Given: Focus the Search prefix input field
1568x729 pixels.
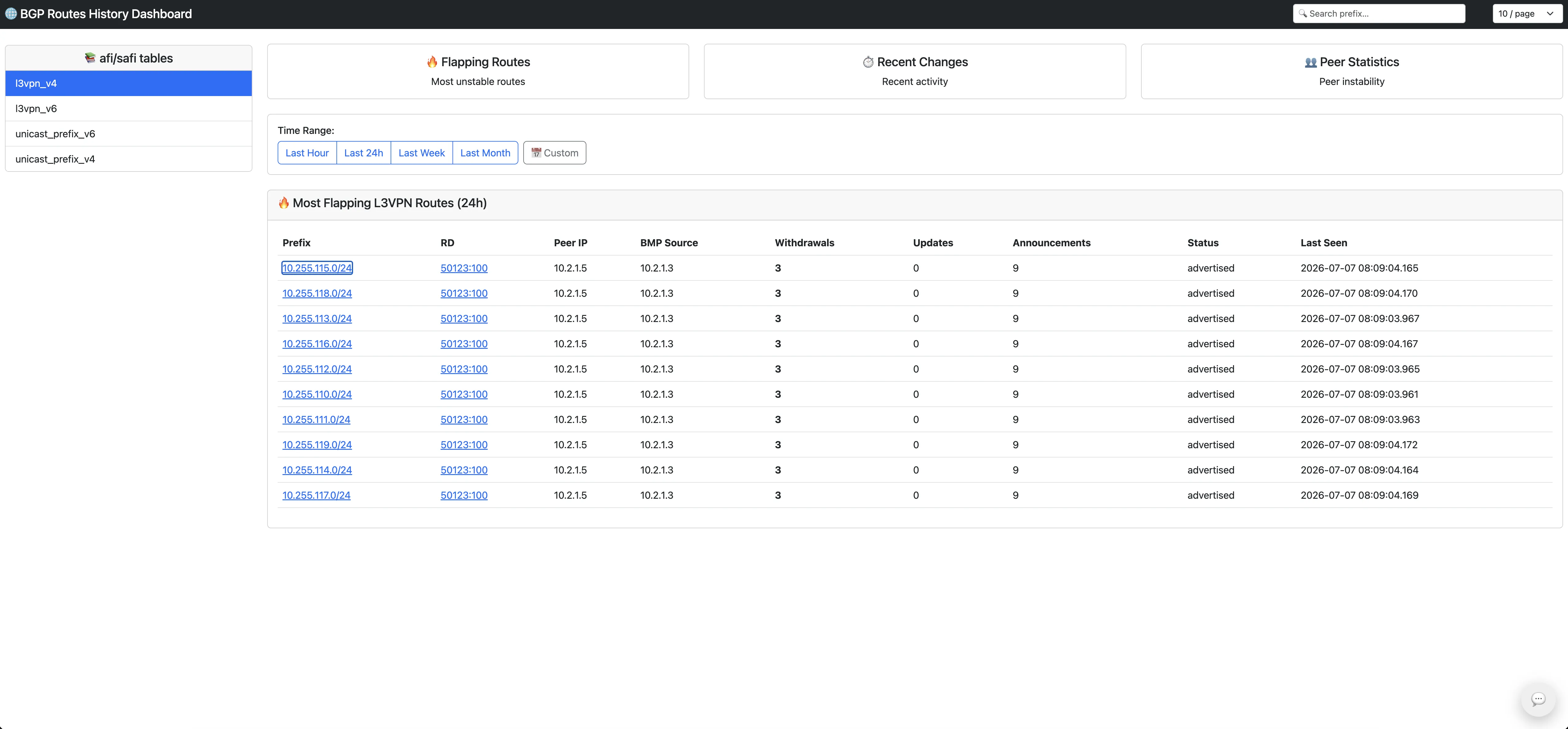Looking at the screenshot, I should point(1379,14).
